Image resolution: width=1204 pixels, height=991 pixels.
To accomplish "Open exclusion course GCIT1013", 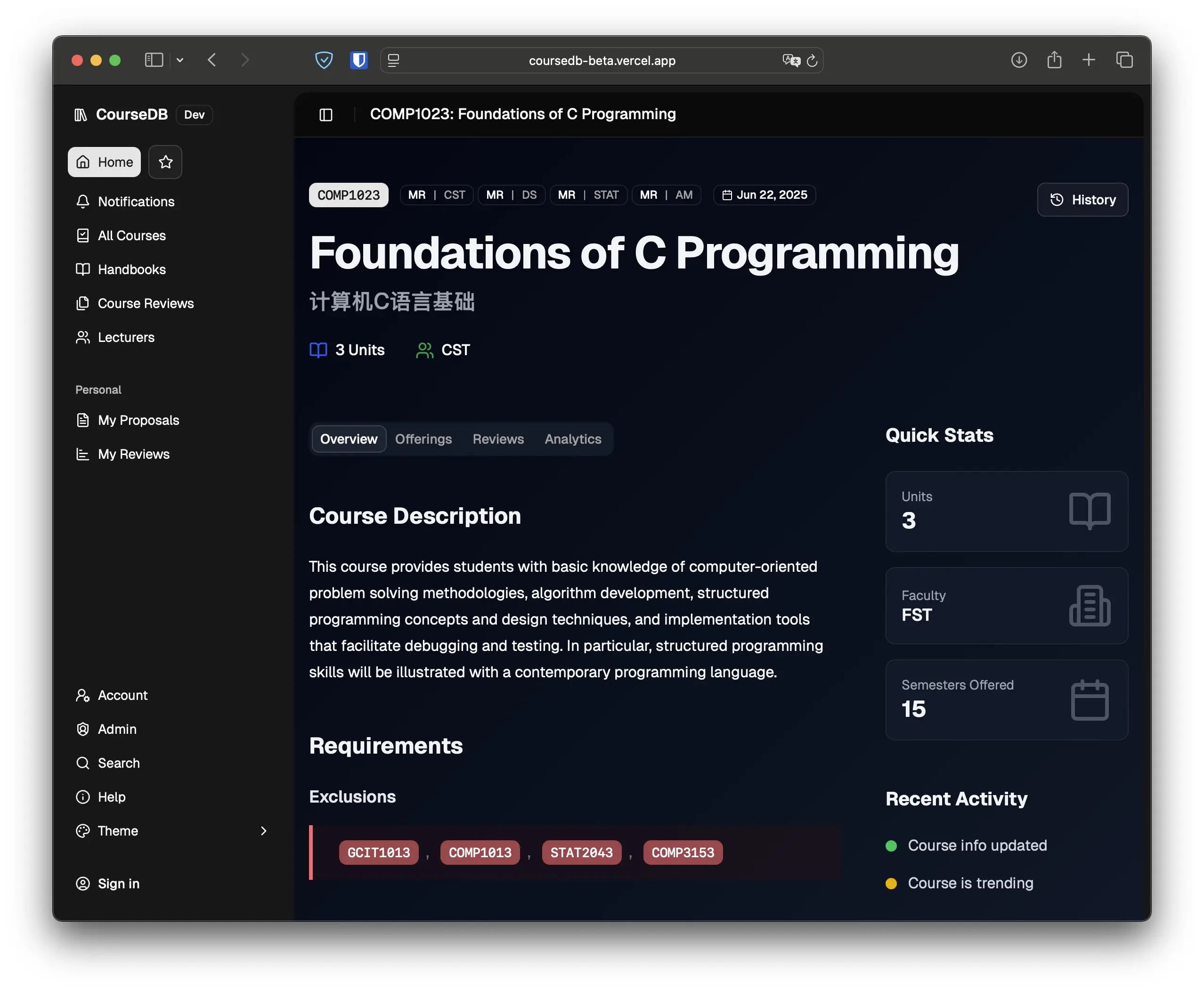I will point(379,852).
